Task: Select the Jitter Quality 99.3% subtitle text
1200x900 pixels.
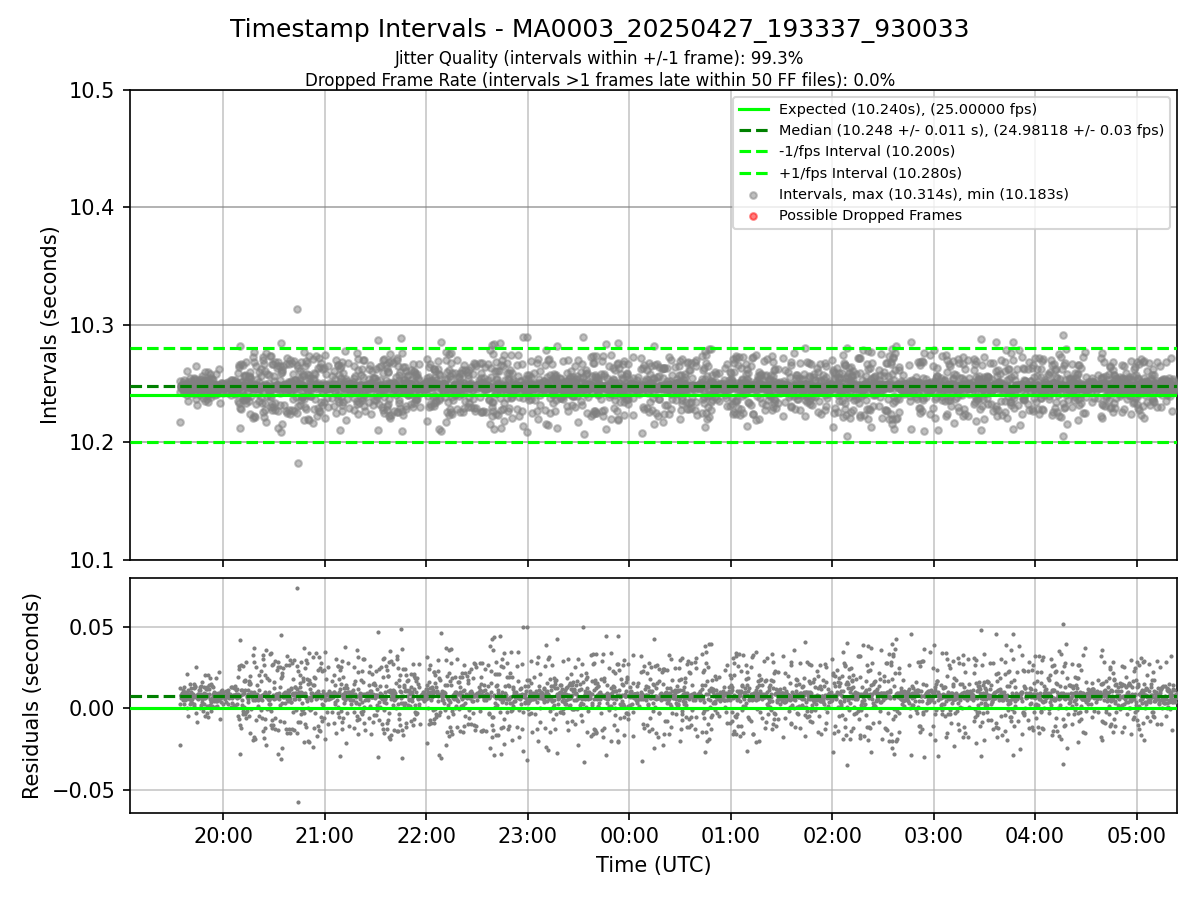Action: (599, 58)
